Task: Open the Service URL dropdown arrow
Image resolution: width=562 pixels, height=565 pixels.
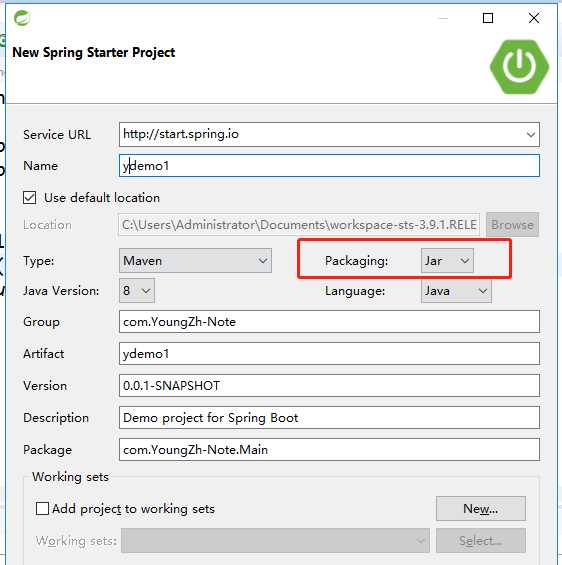Action: pyautogui.click(x=530, y=135)
